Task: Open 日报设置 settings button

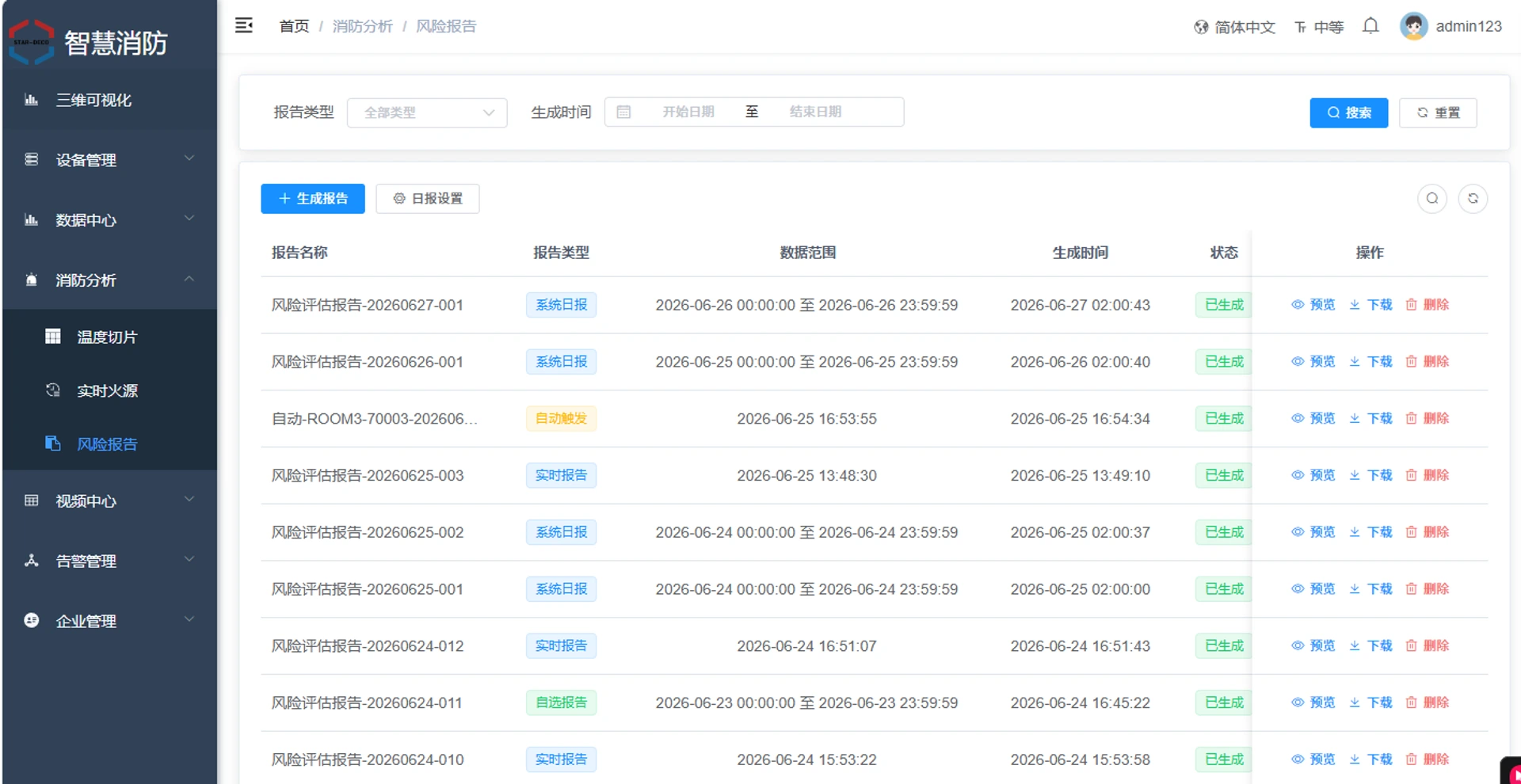Action: (428, 199)
